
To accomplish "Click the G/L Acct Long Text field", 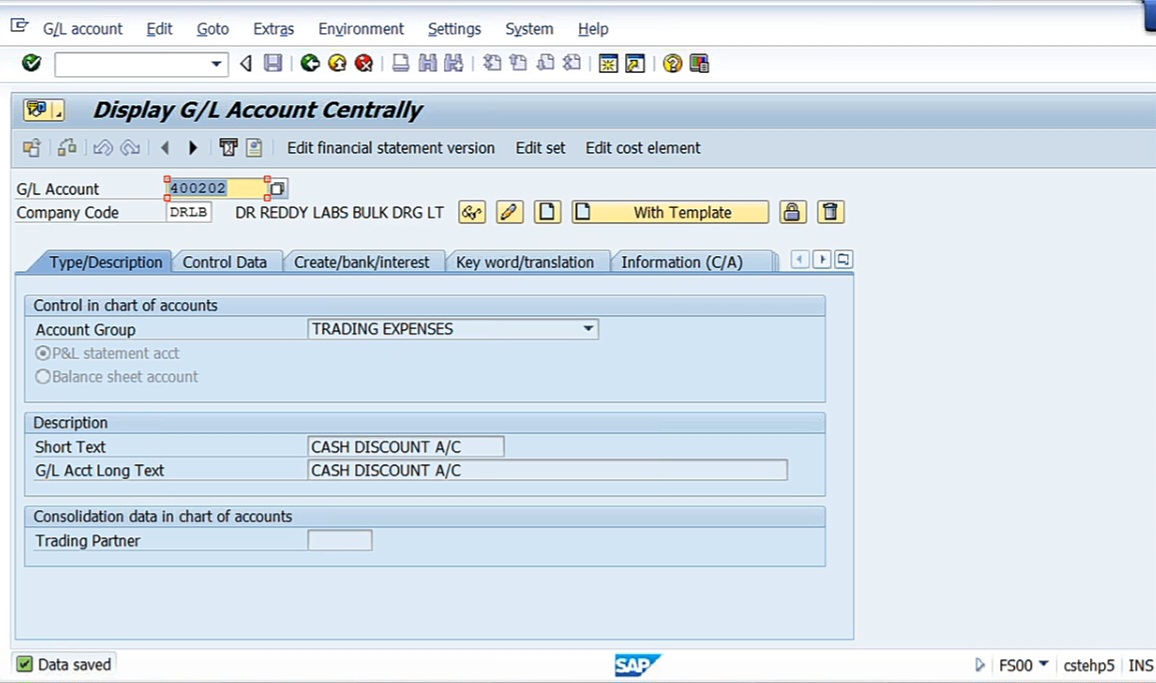I will [x=547, y=471].
